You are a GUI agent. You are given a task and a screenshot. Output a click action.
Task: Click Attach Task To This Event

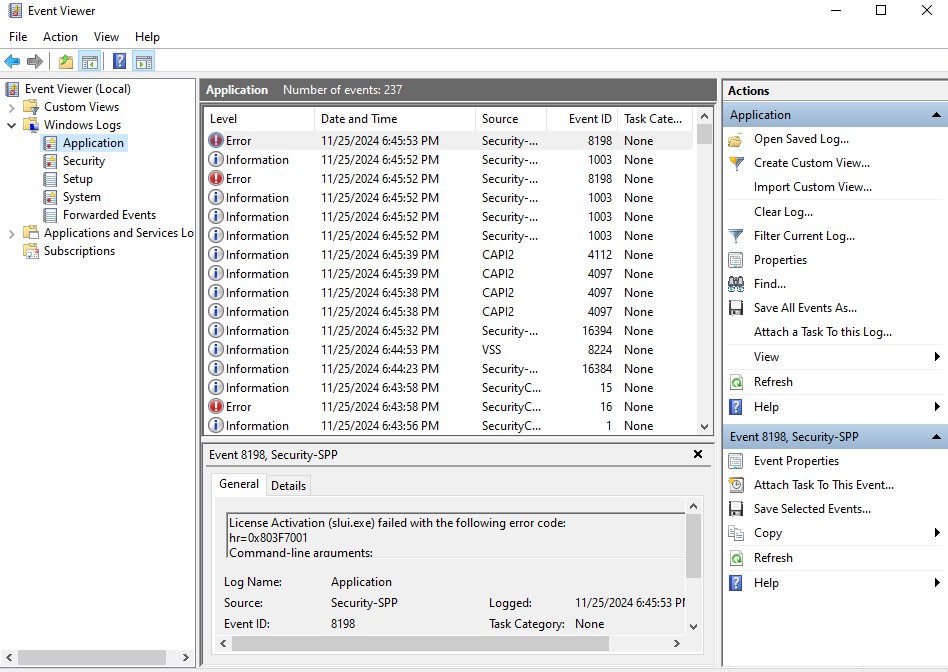823,485
